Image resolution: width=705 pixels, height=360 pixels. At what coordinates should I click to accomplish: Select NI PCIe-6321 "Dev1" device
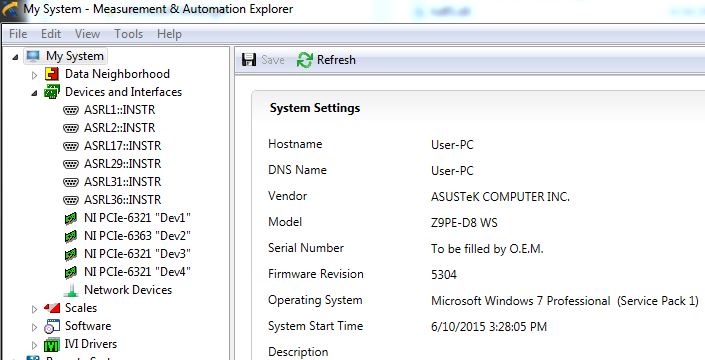[137, 218]
